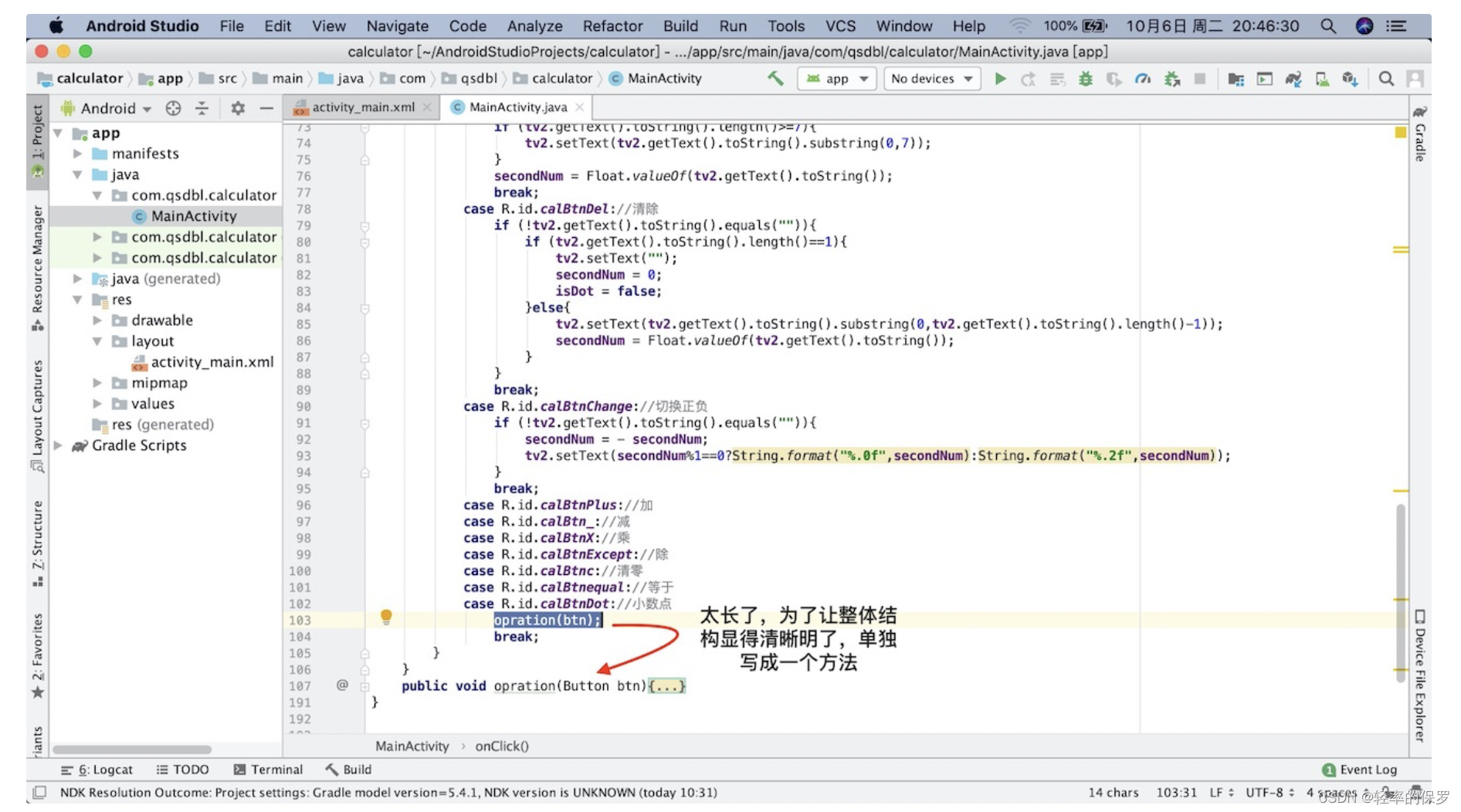Click the scroll-from-source target icon
Image resolution: width=1461 pixels, height=812 pixels.
(x=173, y=108)
